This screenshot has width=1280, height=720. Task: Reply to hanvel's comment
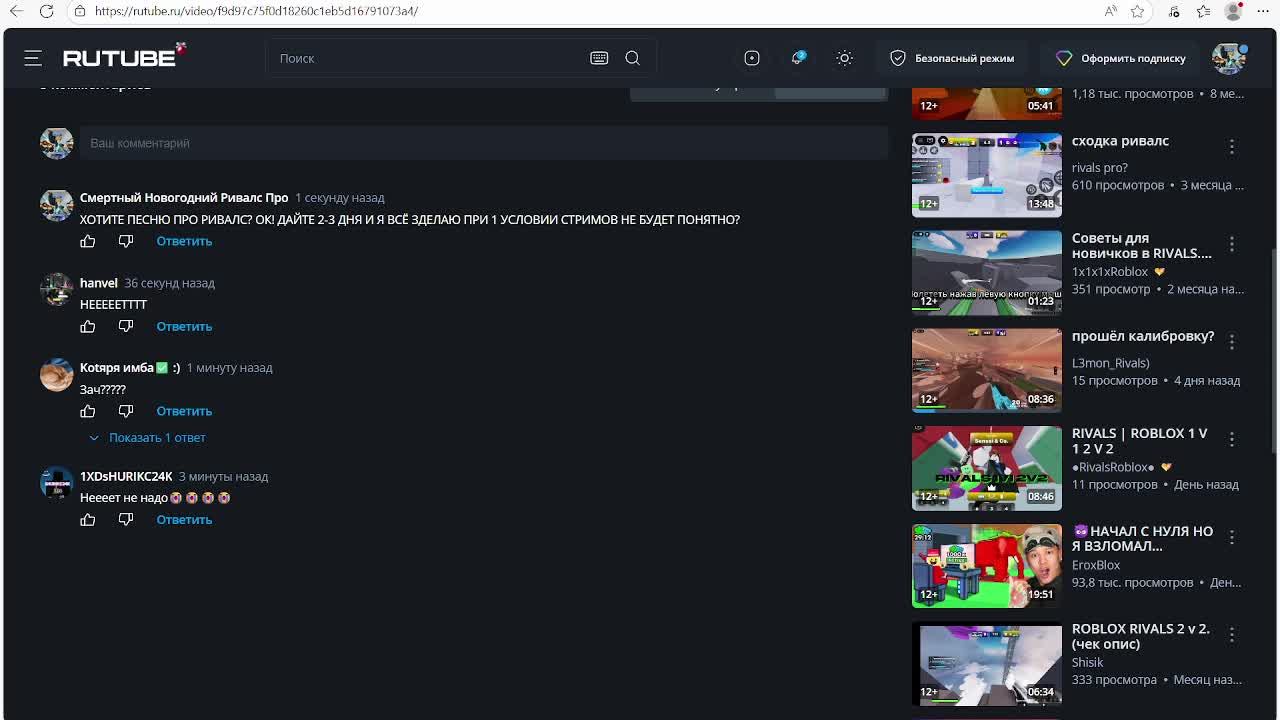click(x=184, y=326)
